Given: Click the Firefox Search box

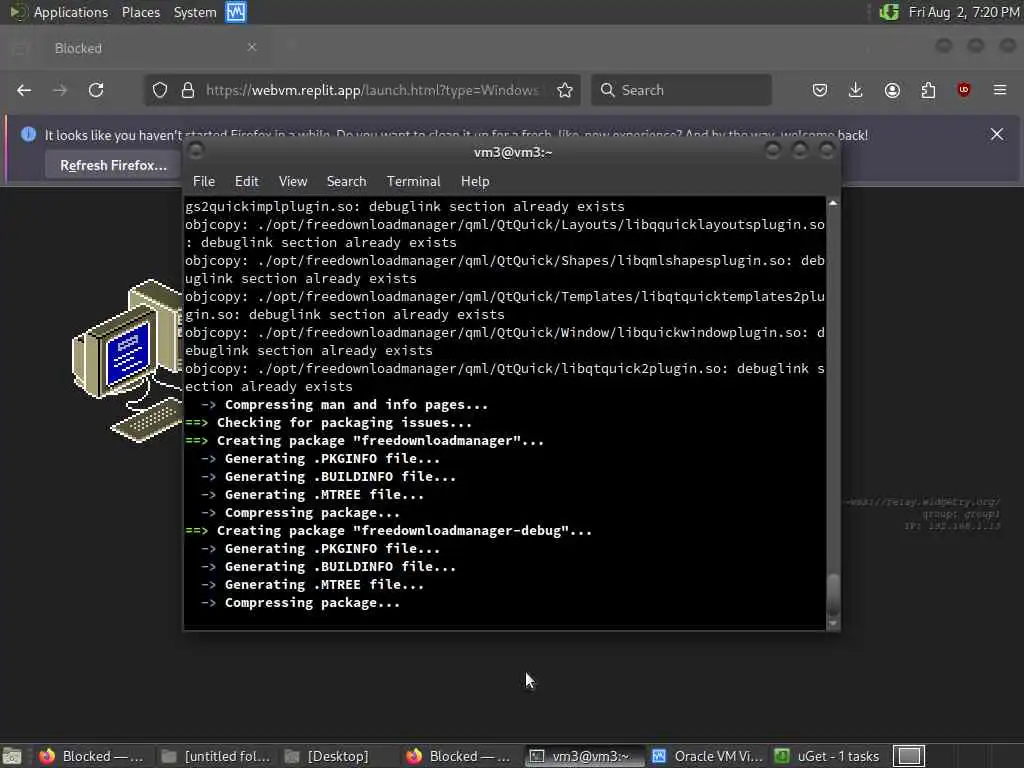Looking at the screenshot, I should pos(681,90).
